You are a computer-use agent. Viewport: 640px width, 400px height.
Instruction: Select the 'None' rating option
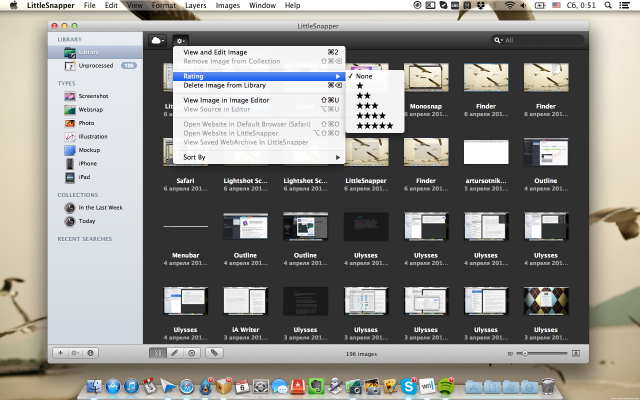coord(364,76)
